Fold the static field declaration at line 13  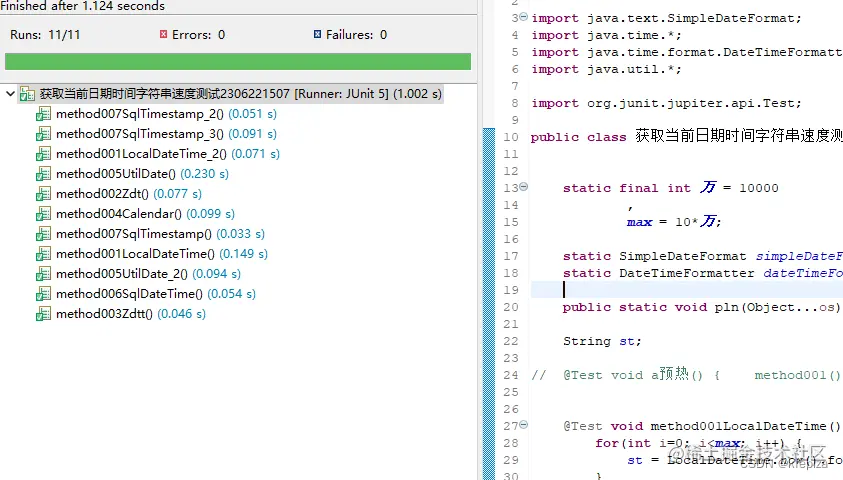[x=524, y=187]
